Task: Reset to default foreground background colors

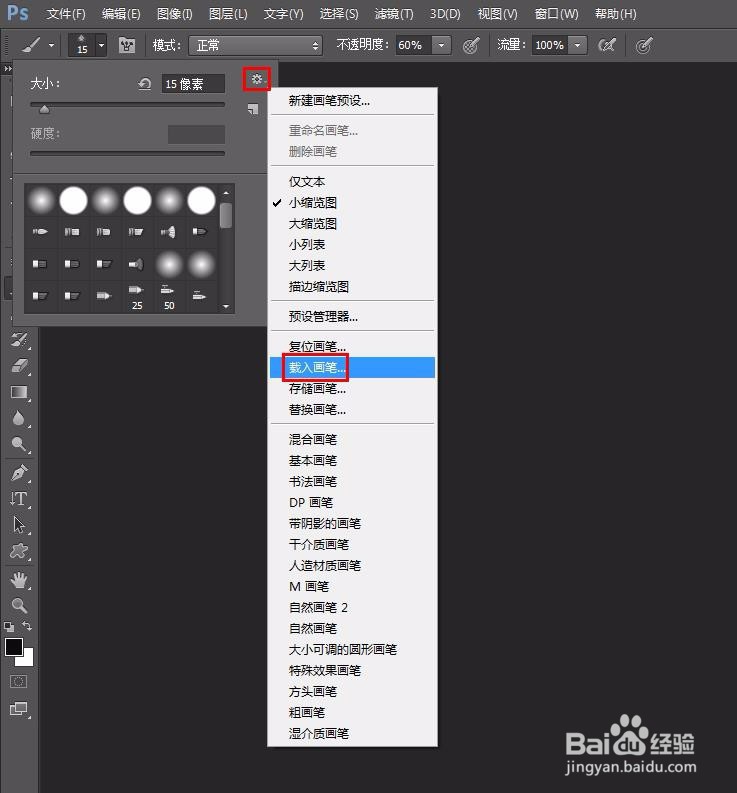Action: click(x=9, y=627)
